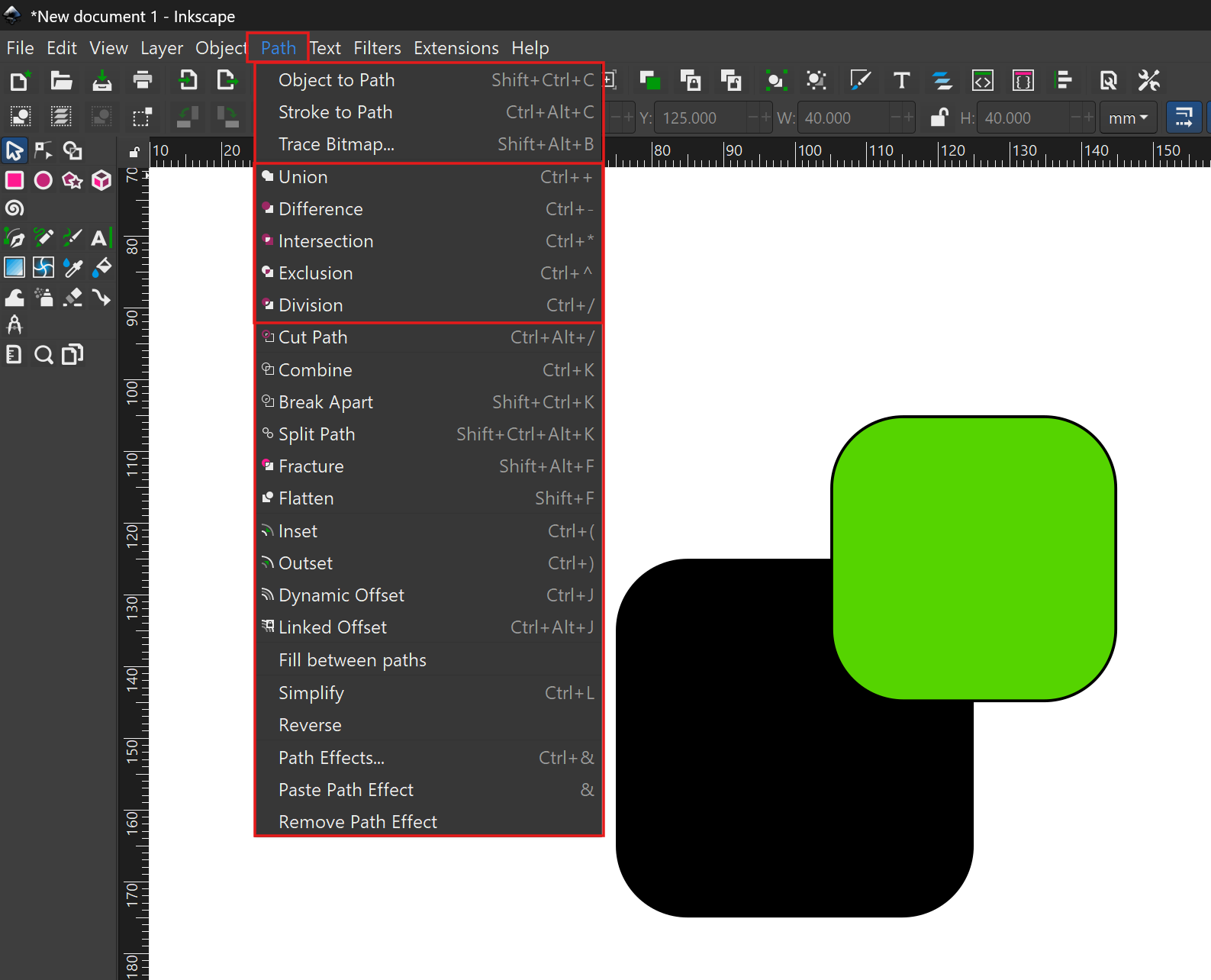The image size is (1211, 980).
Task: Open Align and Distribute dialog icon
Action: point(1064,80)
